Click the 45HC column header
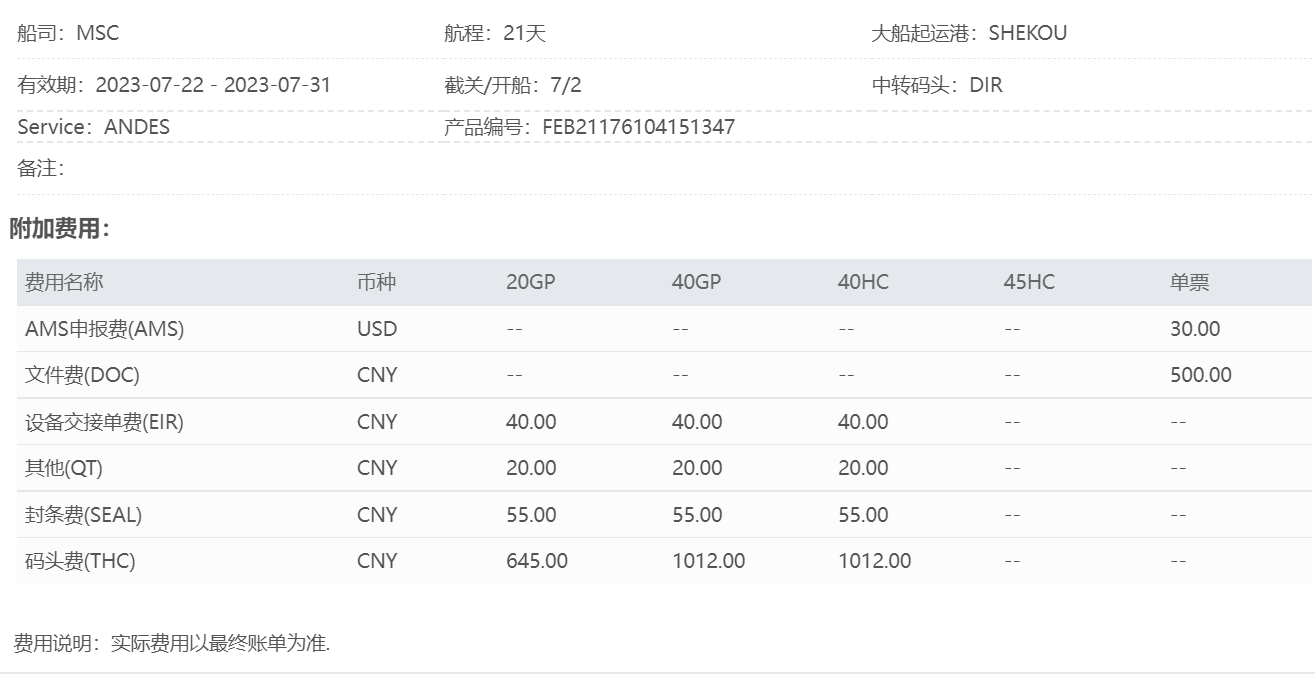 pyautogui.click(x=1029, y=282)
